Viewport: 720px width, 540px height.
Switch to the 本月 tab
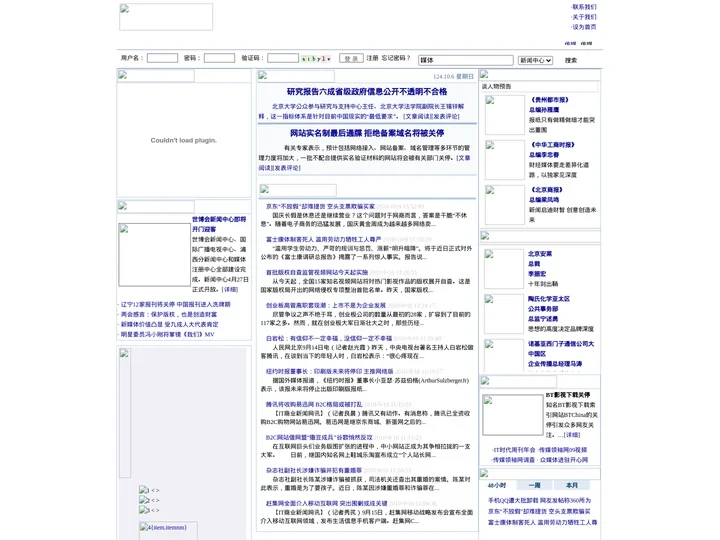[572, 485]
